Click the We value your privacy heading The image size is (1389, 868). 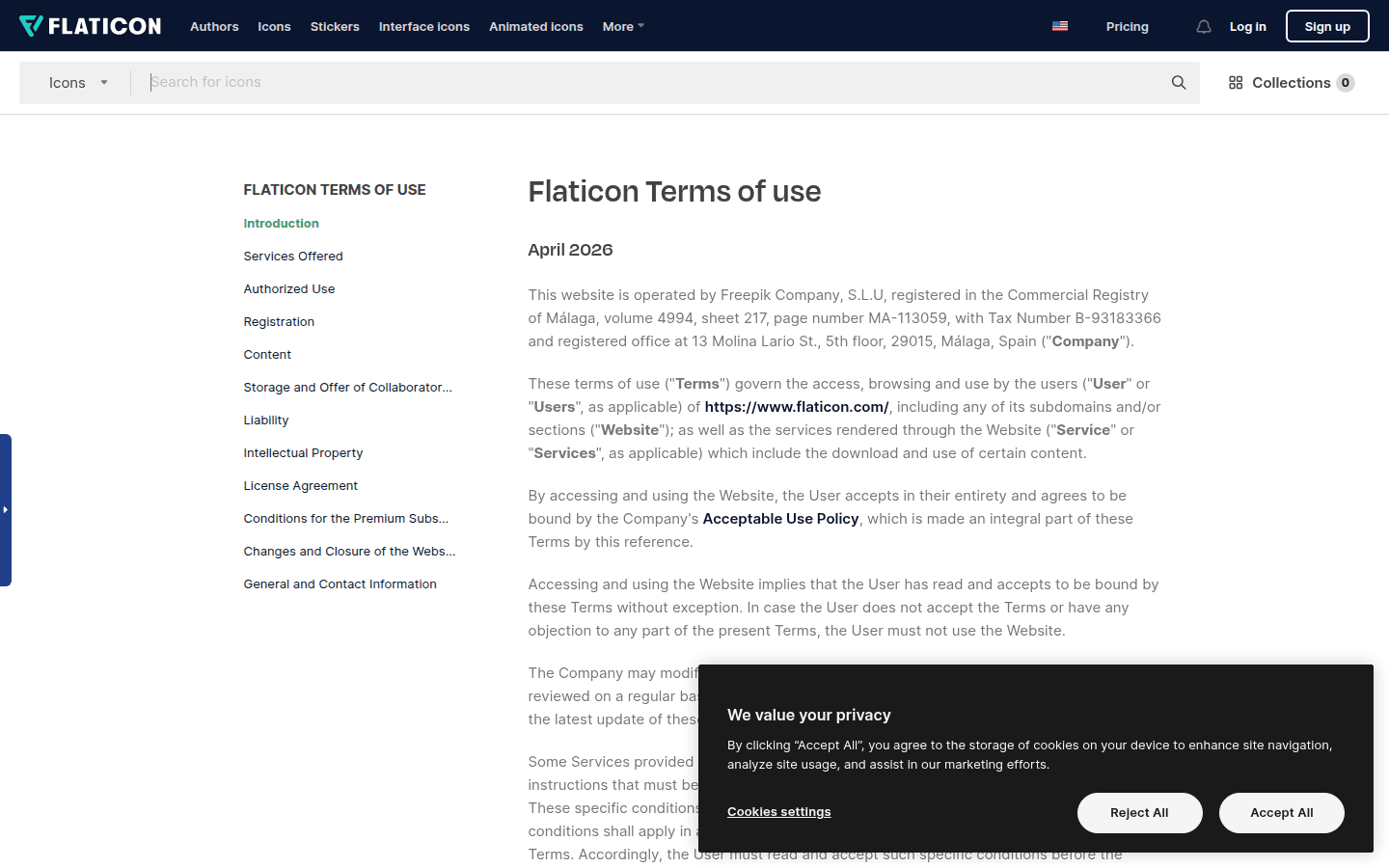tap(808, 715)
